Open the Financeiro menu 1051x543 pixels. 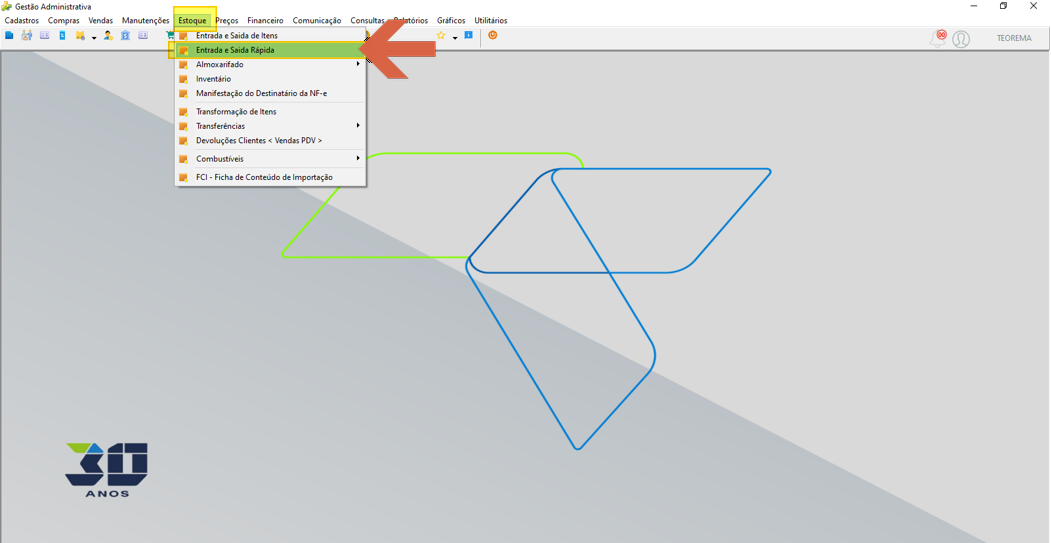pos(265,21)
